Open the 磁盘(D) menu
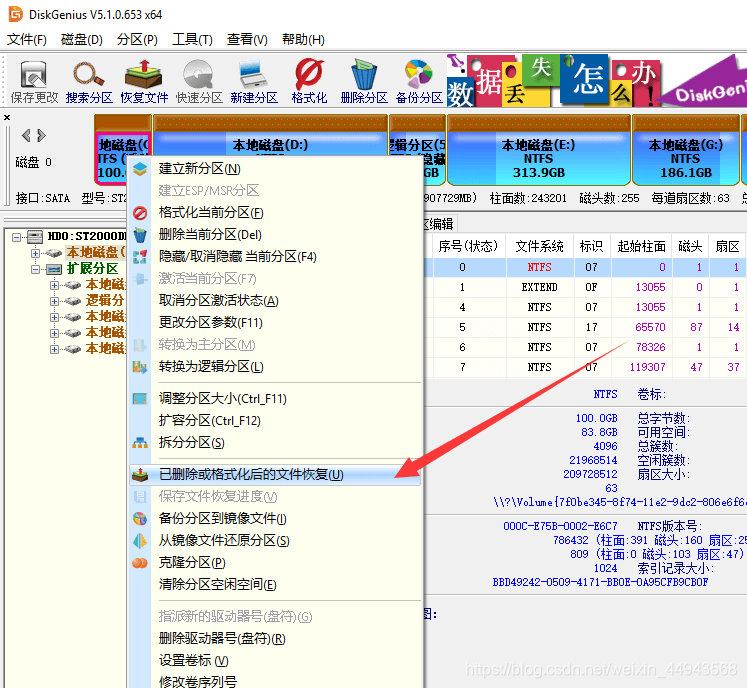 pyautogui.click(x=81, y=40)
